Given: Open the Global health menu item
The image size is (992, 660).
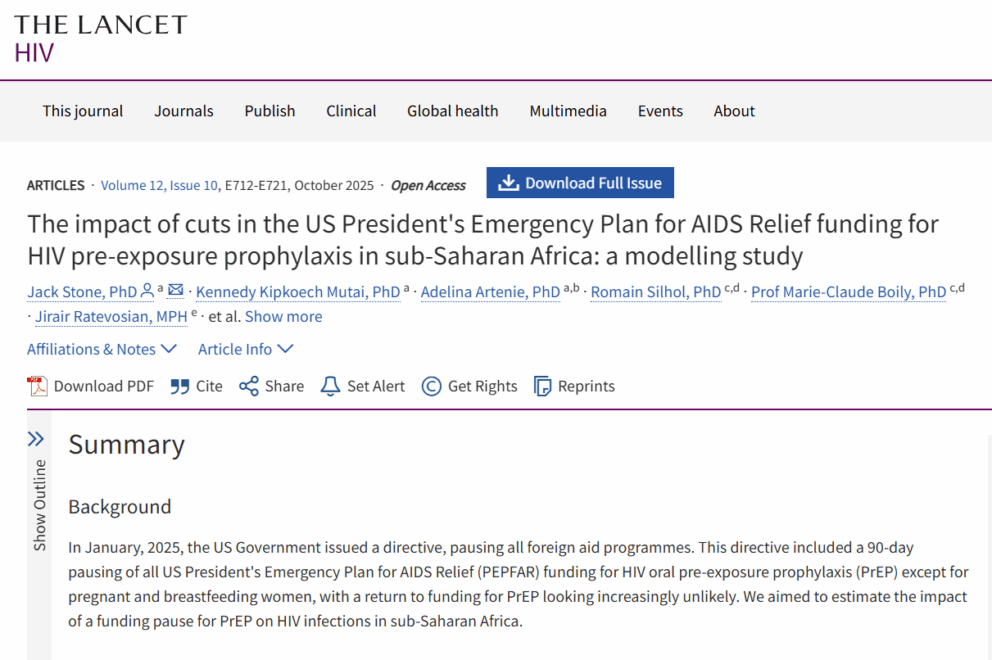Looking at the screenshot, I should [452, 111].
